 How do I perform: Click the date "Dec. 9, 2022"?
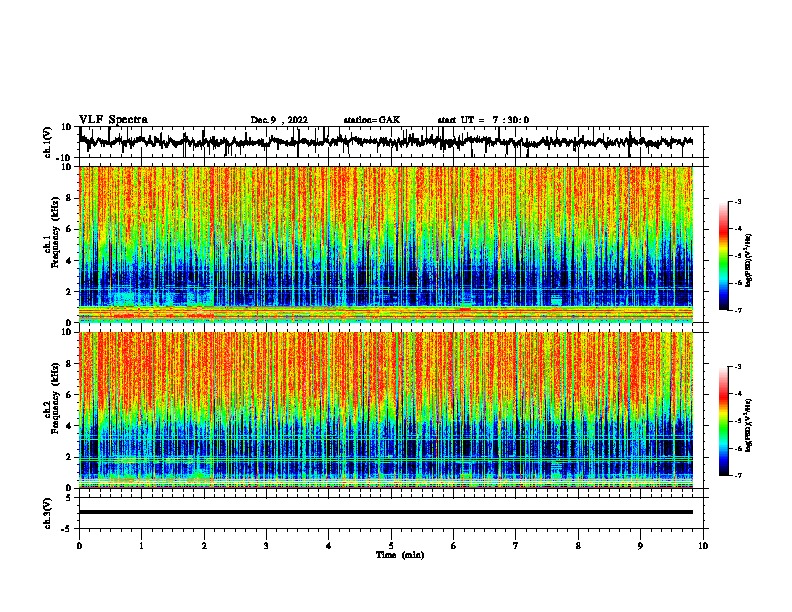coord(279,120)
